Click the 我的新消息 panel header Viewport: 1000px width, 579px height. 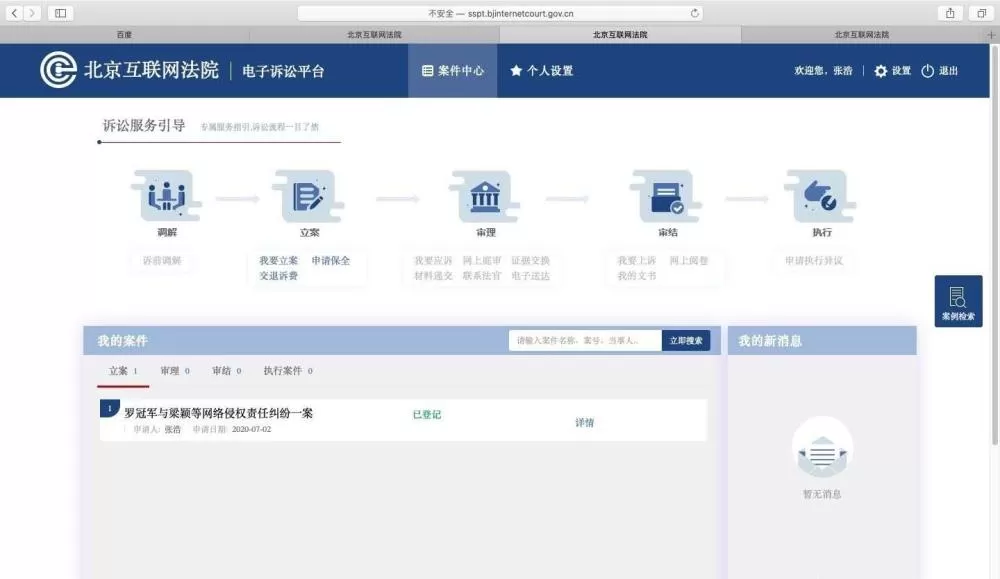coord(822,341)
